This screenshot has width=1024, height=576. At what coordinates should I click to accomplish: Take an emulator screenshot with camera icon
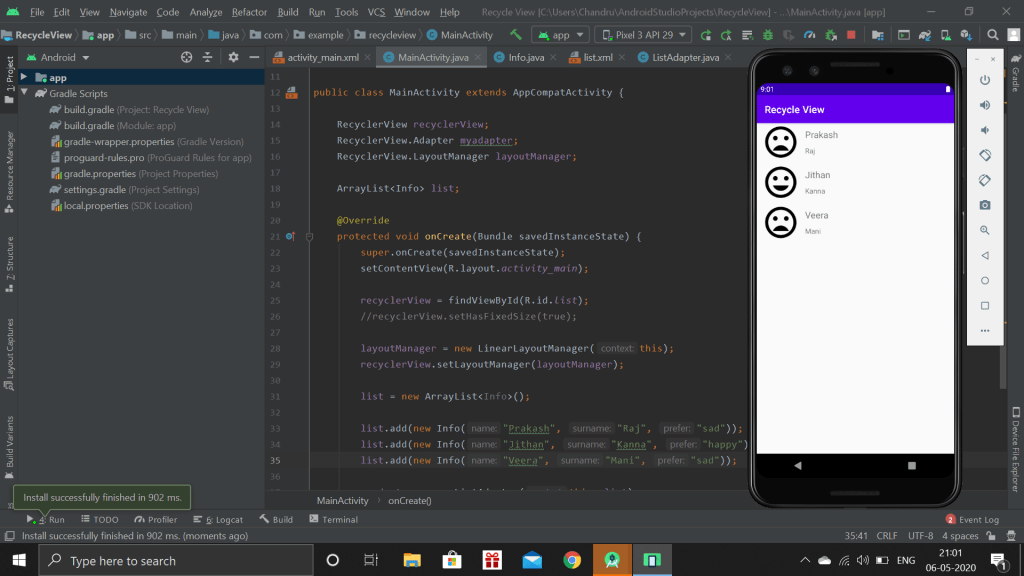(x=985, y=205)
